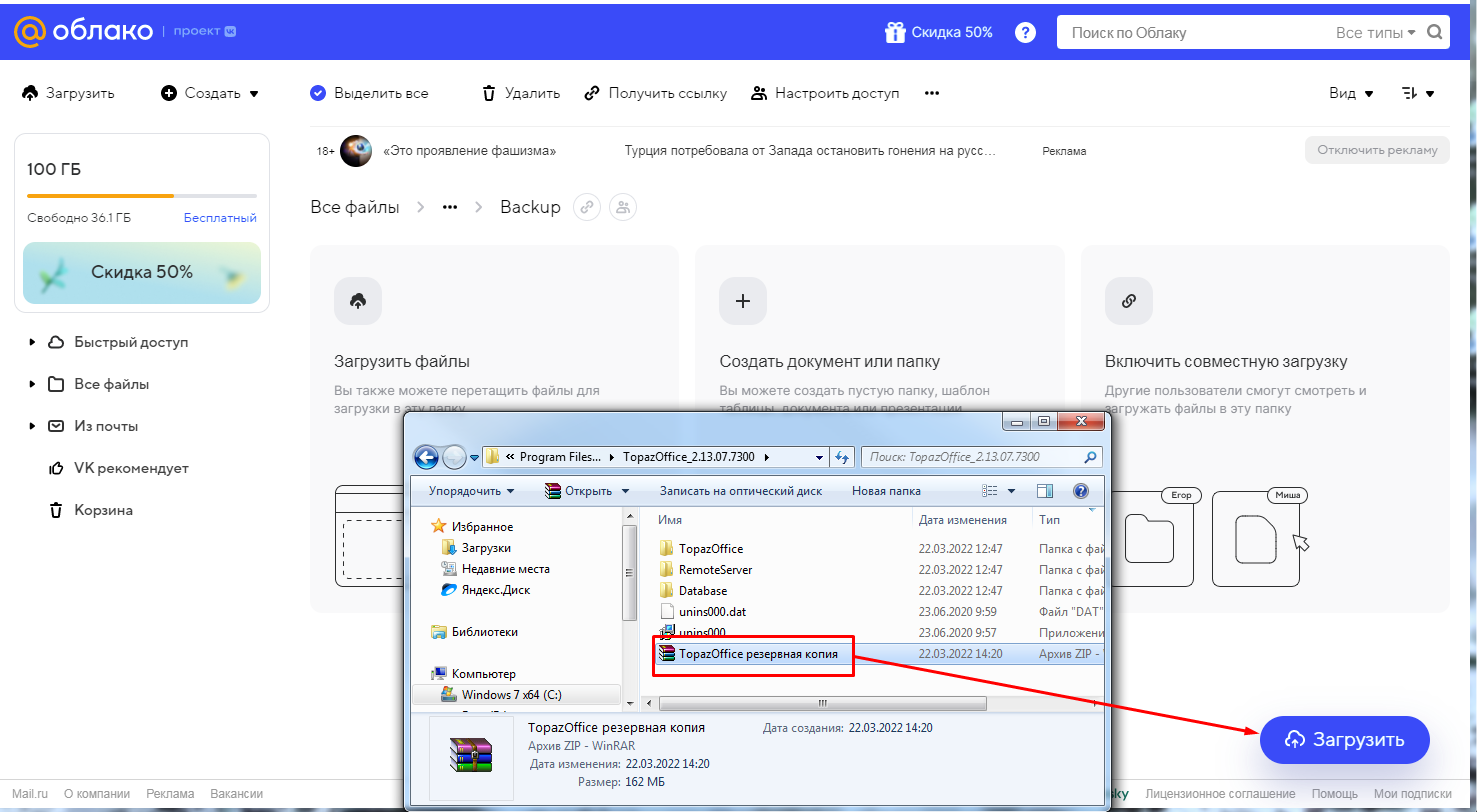Click the Отключить рекламу button
Viewport: 1477px width, 812px height.
tap(1377, 150)
